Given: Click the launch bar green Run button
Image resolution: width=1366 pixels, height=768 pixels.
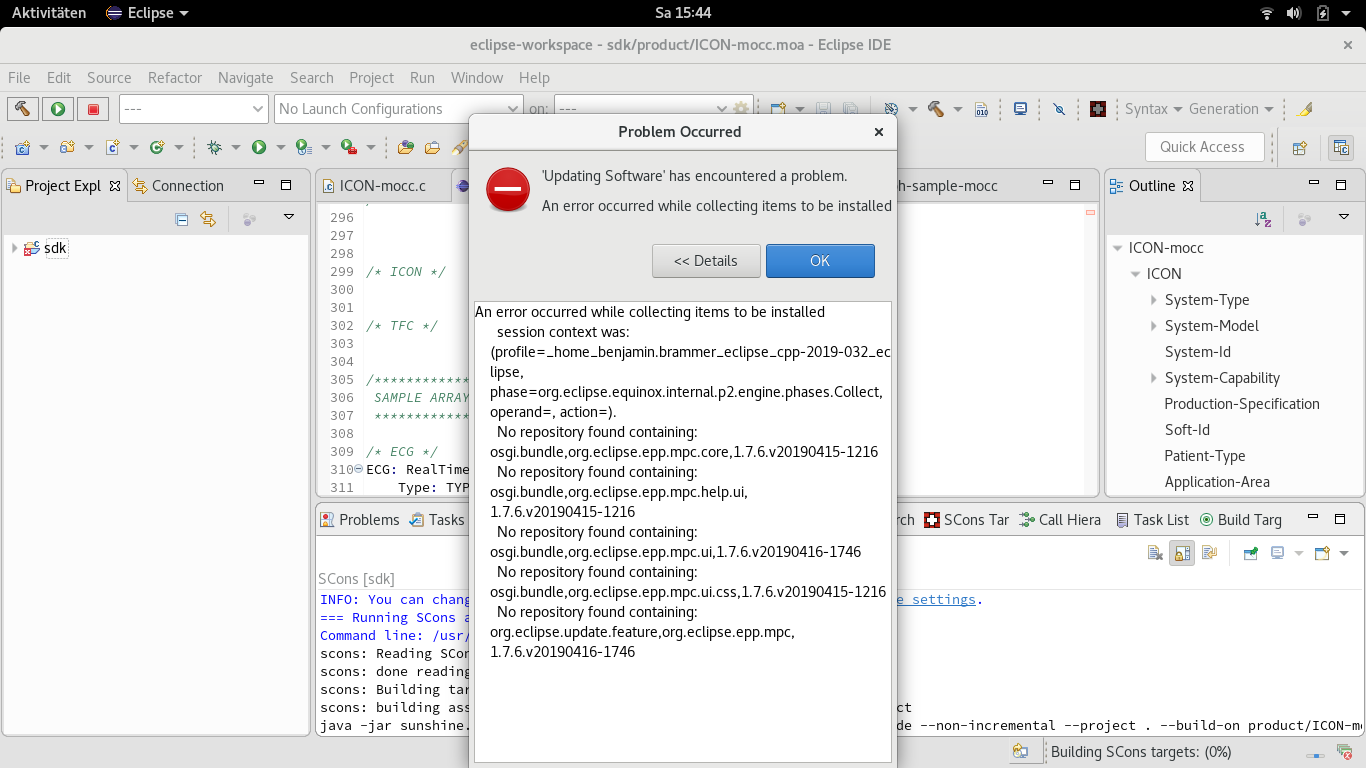Looking at the screenshot, I should (58, 109).
